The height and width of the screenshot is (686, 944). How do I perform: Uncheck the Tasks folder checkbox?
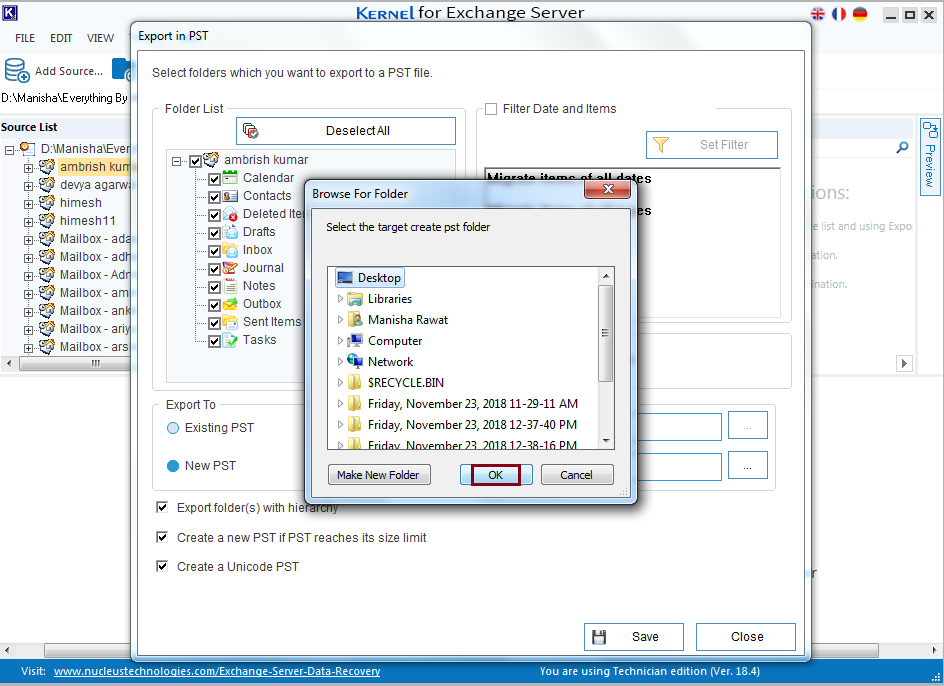pyautogui.click(x=214, y=341)
